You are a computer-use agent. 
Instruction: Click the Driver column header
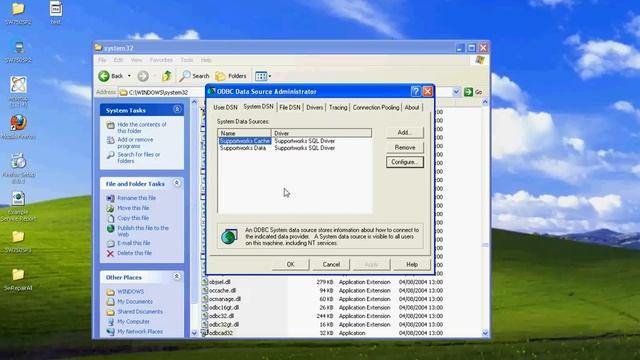pos(322,133)
